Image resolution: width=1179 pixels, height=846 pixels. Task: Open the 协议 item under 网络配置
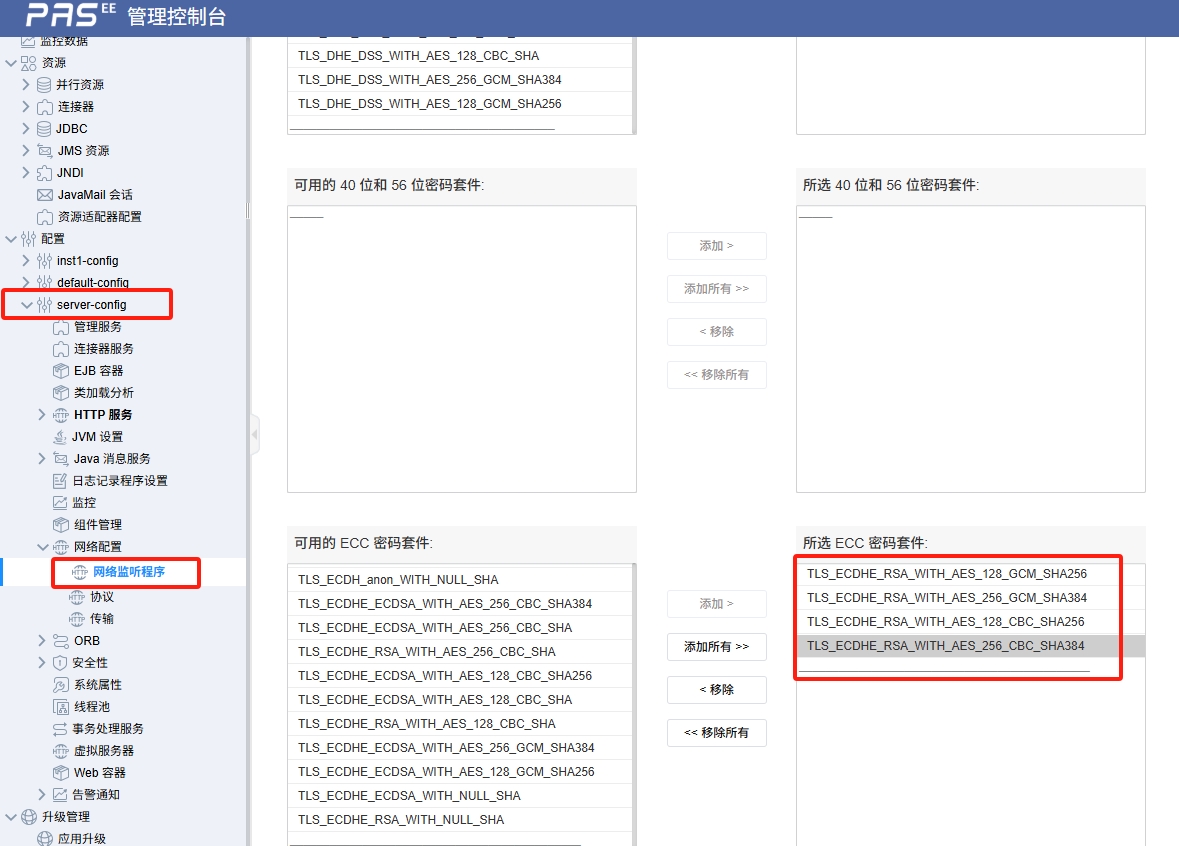101,597
